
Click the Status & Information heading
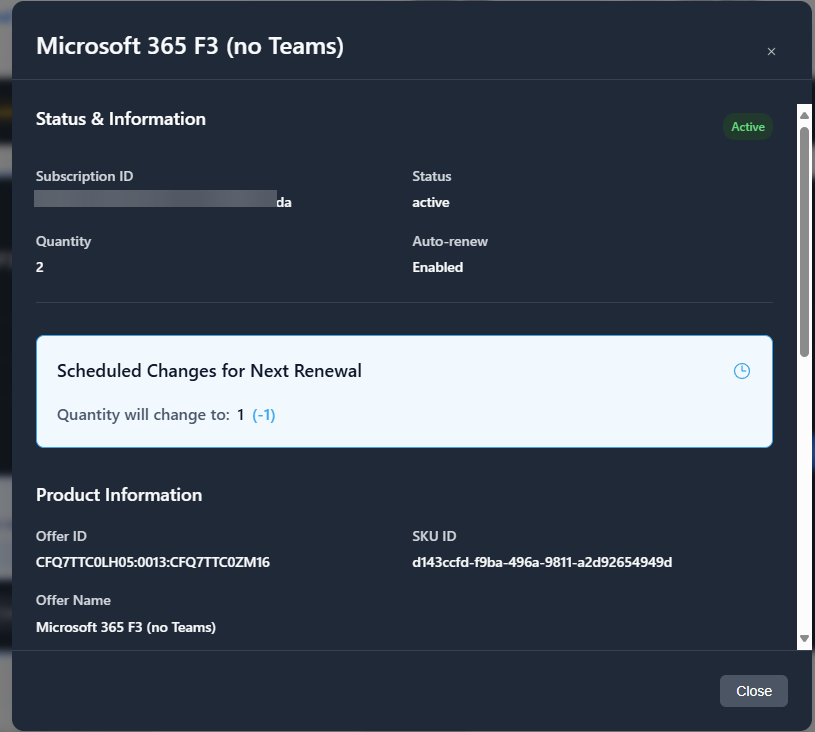(121, 119)
